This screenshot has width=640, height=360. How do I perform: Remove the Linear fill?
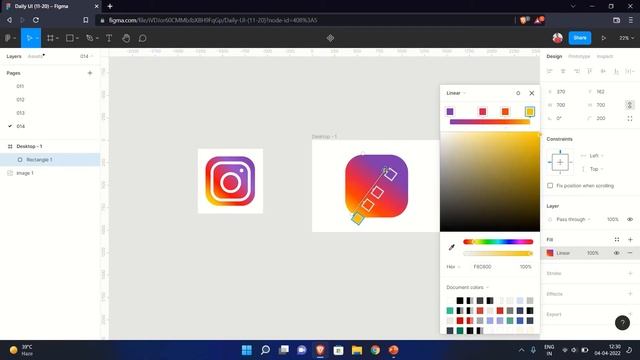[x=630, y=253]
